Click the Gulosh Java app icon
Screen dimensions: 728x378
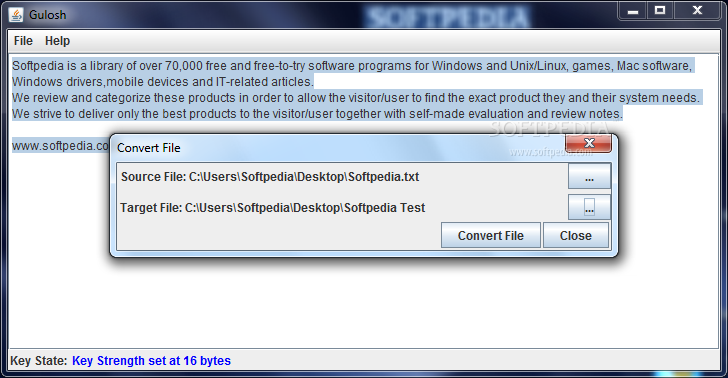click(x=16, y=15)
